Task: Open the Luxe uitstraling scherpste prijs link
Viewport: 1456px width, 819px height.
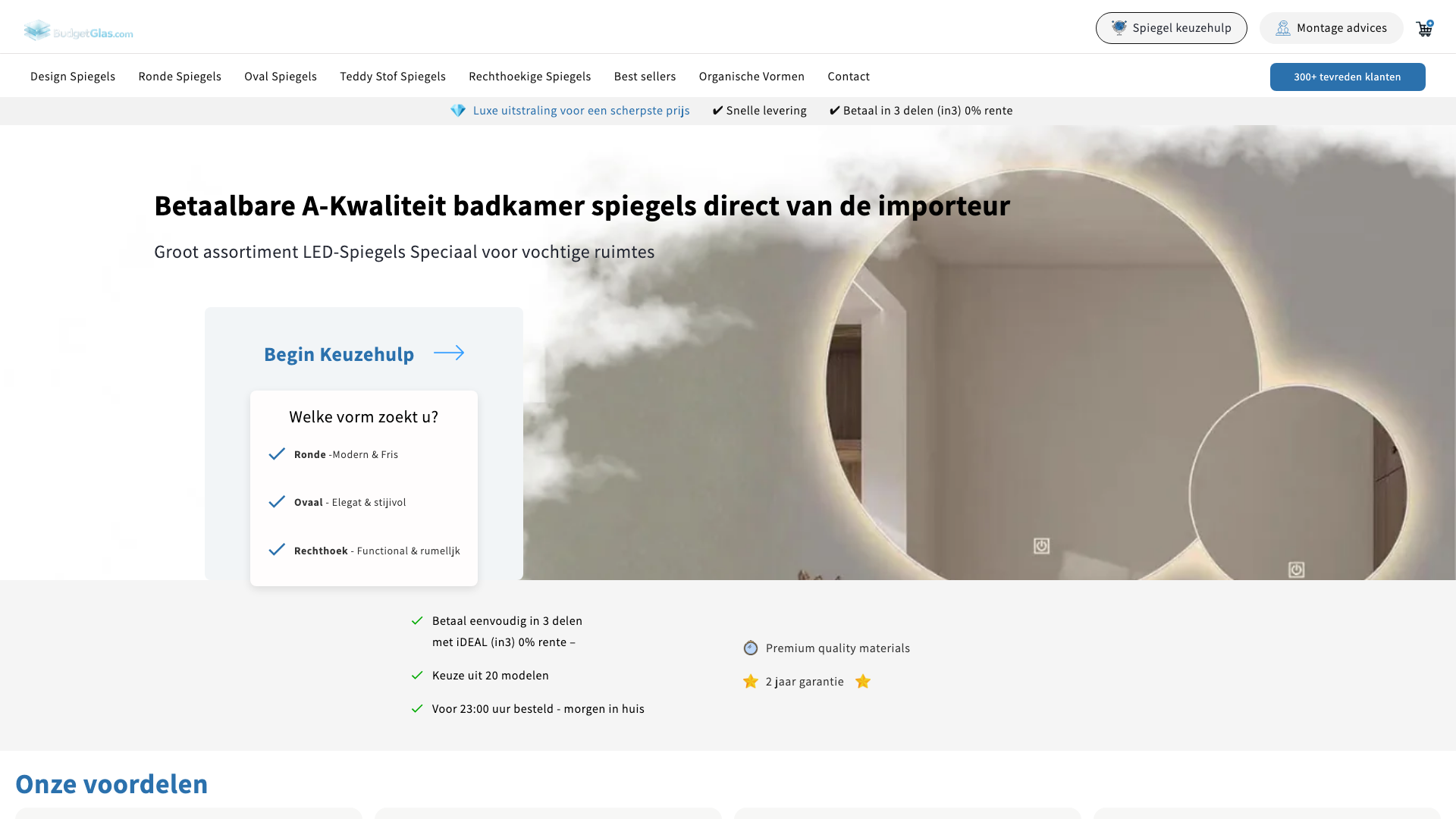Action: [581, 111]
